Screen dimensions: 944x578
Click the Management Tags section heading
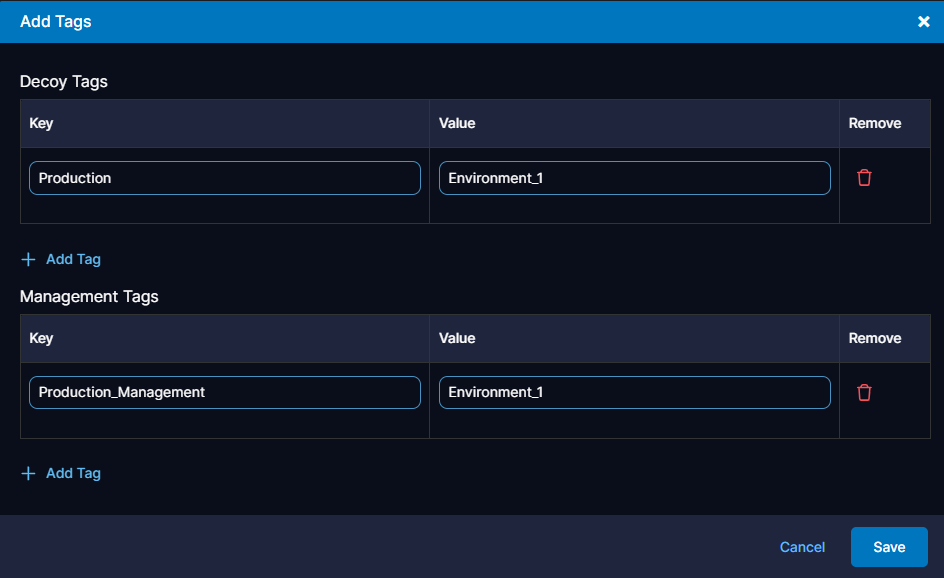click(x=89, y=297)
